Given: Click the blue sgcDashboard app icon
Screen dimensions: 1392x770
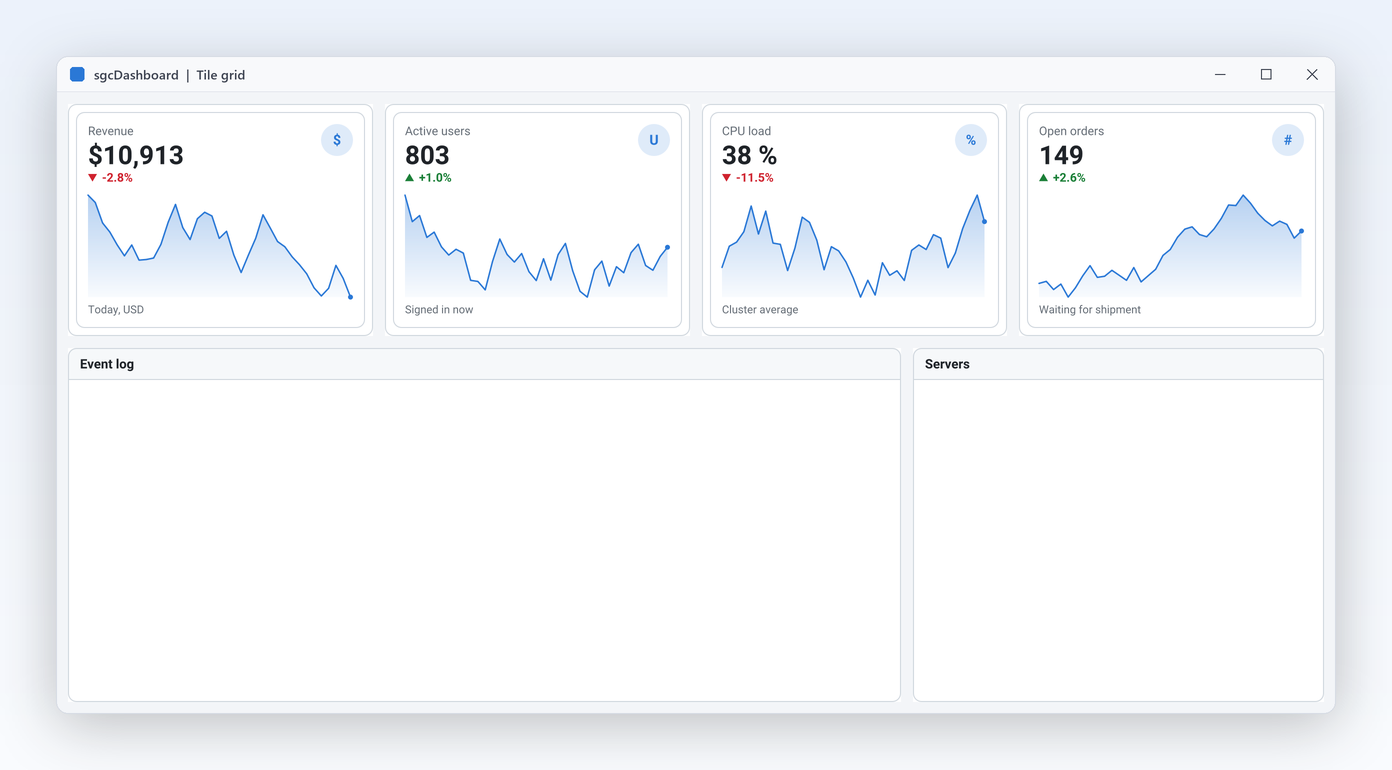Looking at the screenshot, I should click(77, 75).
